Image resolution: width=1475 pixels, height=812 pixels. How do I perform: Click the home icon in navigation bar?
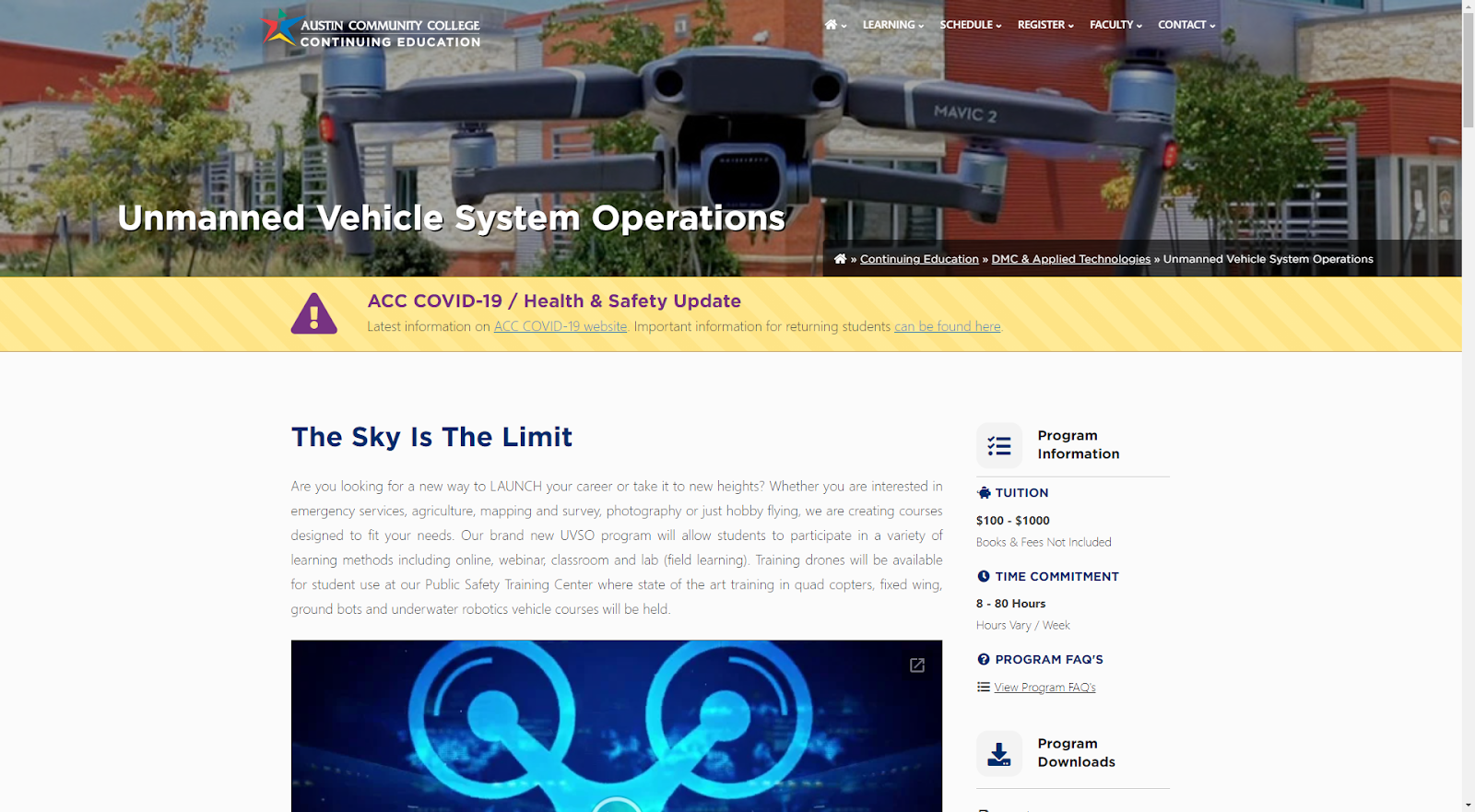tap(832, 25)
